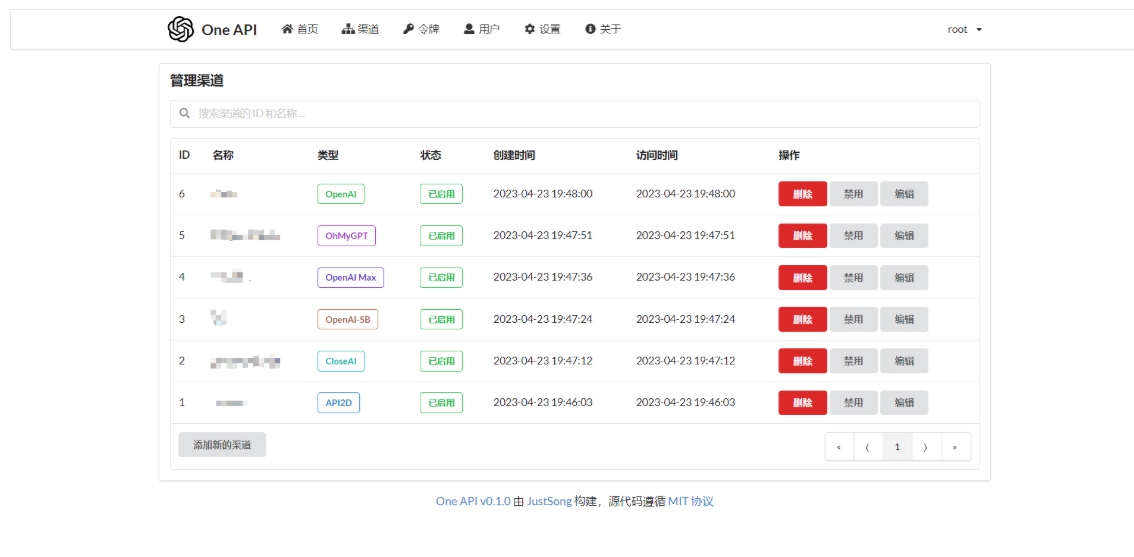Click the 创建时间 column header
This screenshot has width=1134, height=557.
coord(514,156)
